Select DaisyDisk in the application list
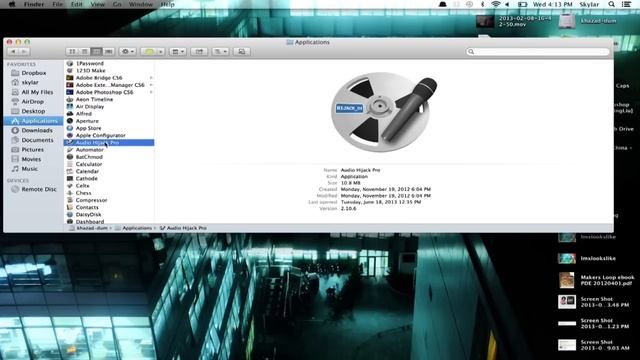Viewport: 640px width, 360px height. click(109, 214)
